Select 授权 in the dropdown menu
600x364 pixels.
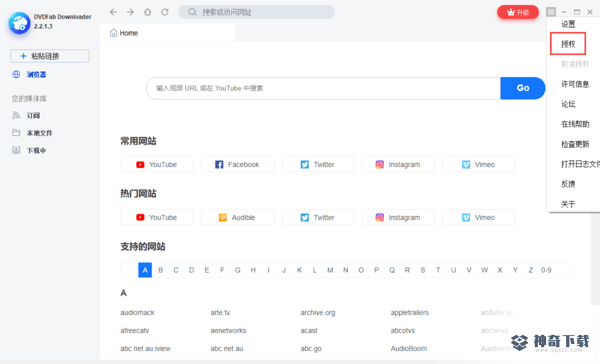pyautogui.click(x=568, y=44)
